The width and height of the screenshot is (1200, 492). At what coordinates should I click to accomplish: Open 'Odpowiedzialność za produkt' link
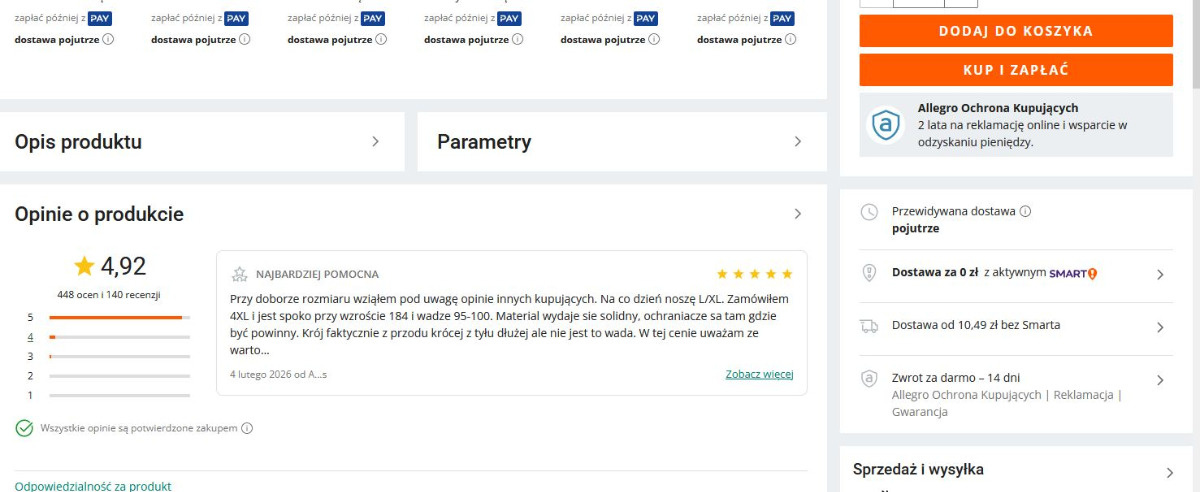(93, 486)
